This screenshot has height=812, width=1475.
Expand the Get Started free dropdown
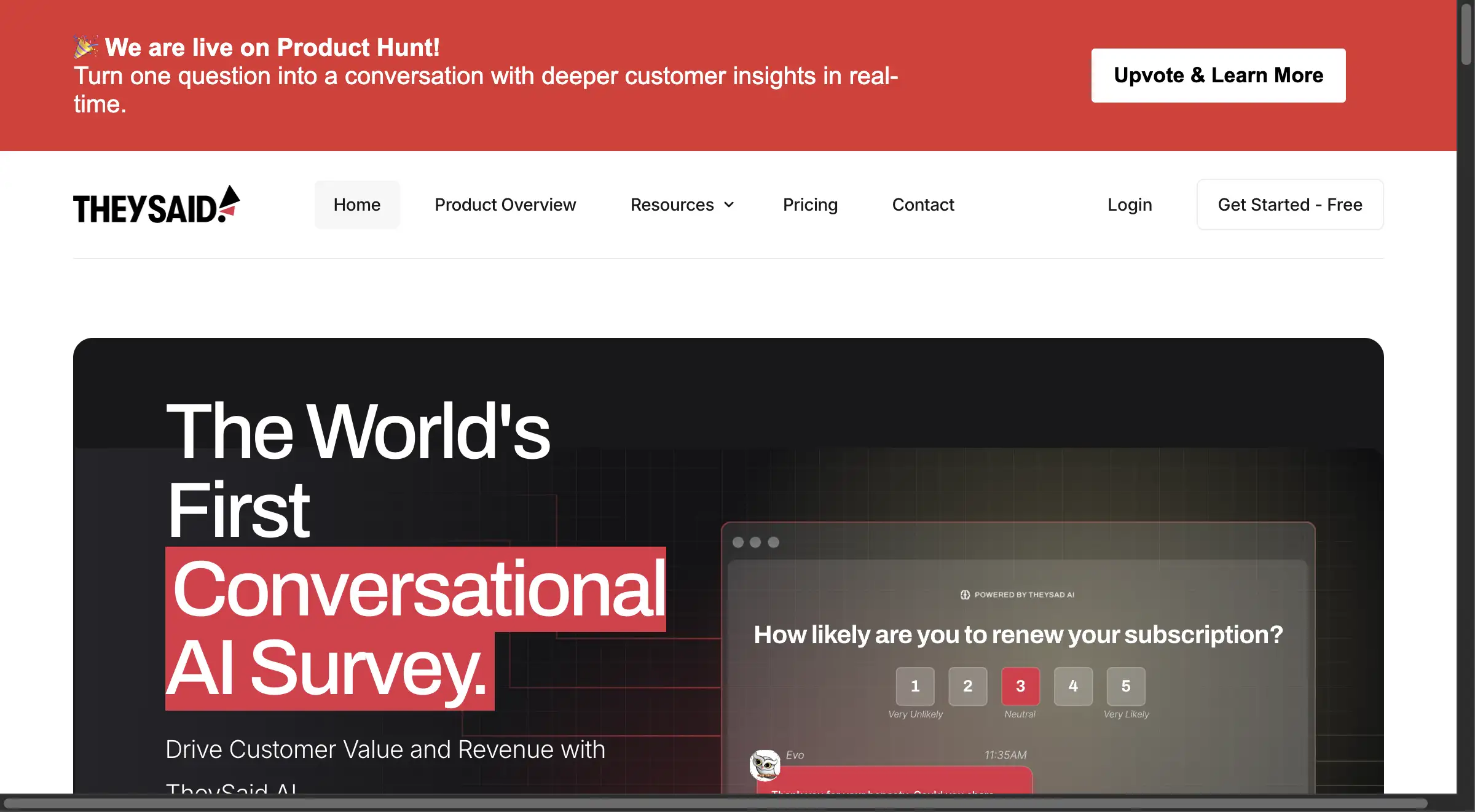point(1290,204)
